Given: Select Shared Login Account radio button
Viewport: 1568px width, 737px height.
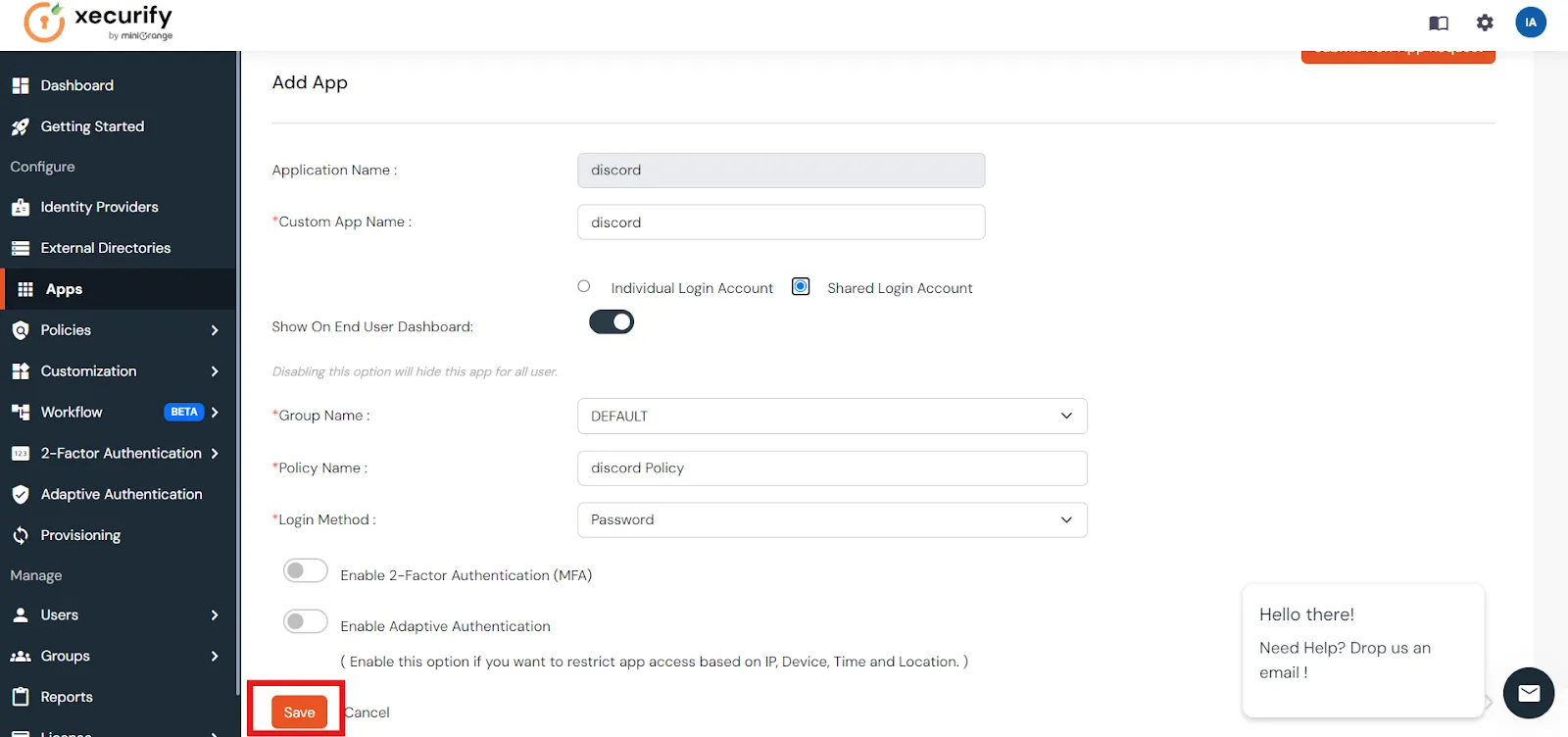Looking at the screenshot, I should pos(801,286).
